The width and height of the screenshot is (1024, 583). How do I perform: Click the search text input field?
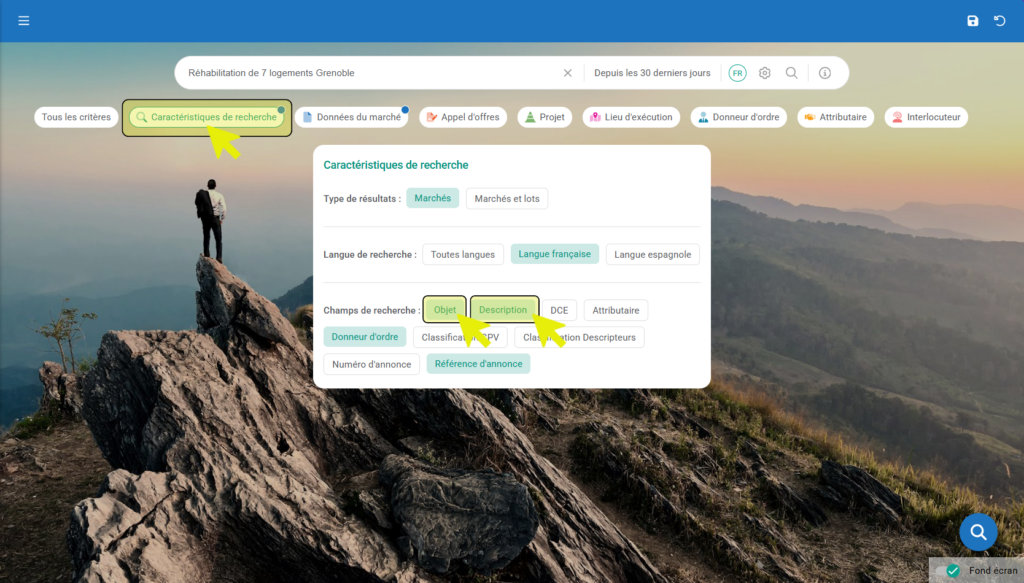coord(370,73)
